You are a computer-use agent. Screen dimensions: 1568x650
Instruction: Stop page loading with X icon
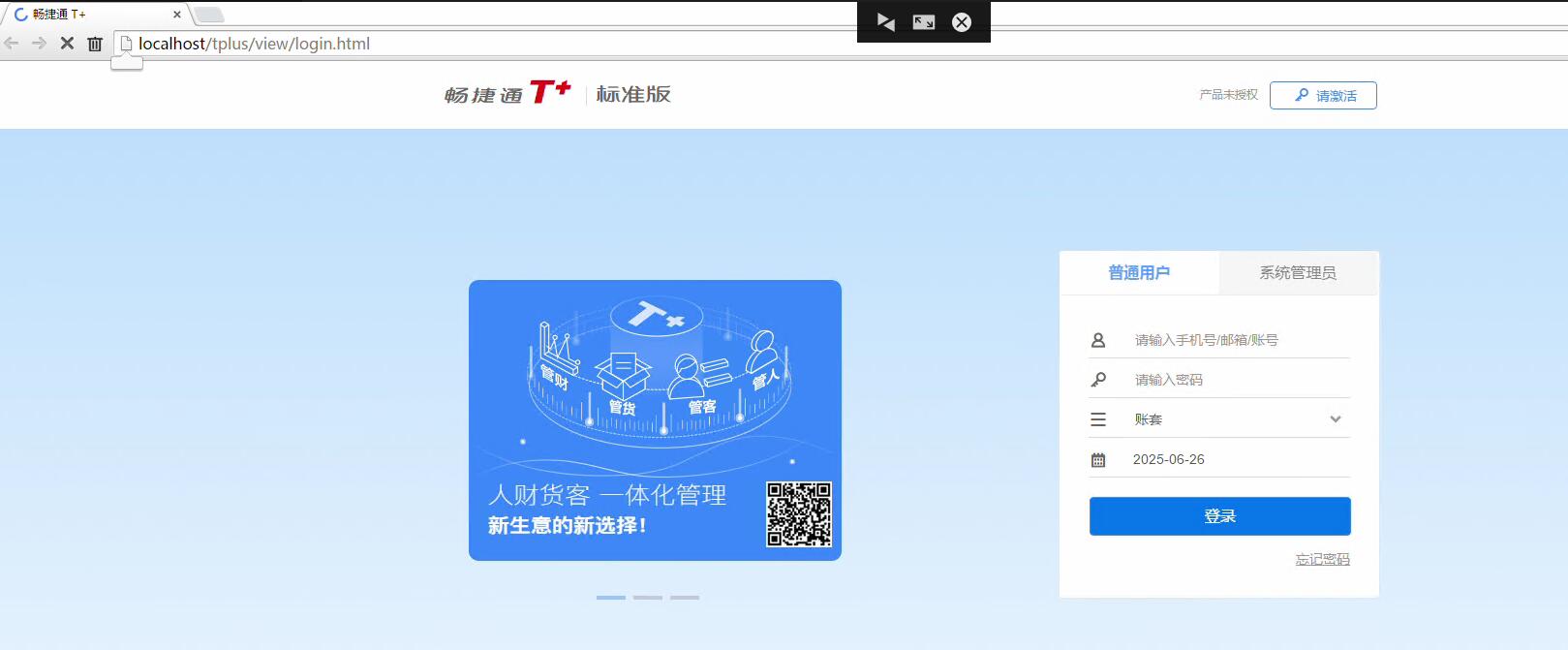[67, 43]
